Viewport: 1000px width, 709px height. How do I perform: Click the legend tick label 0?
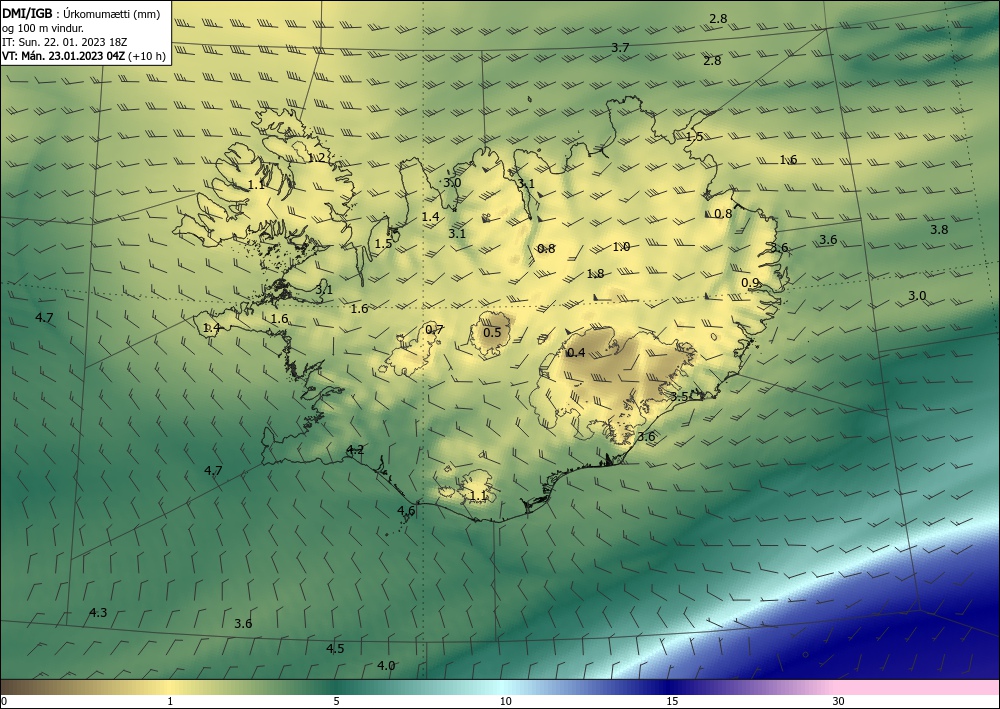tap(4, 701)
